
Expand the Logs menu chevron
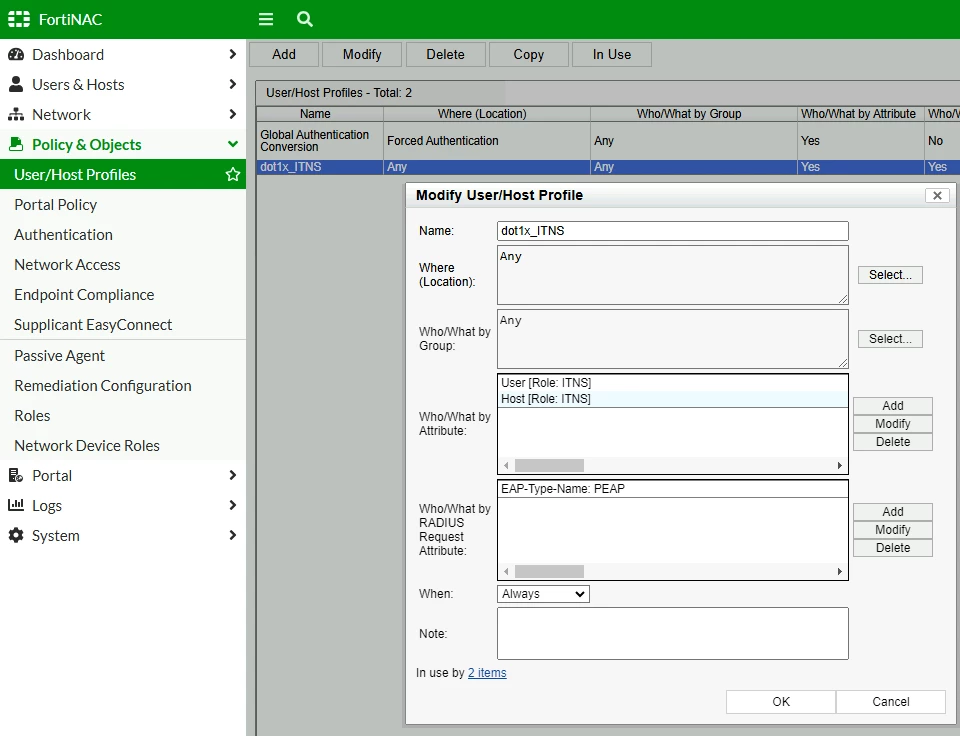tap(233, 505)
